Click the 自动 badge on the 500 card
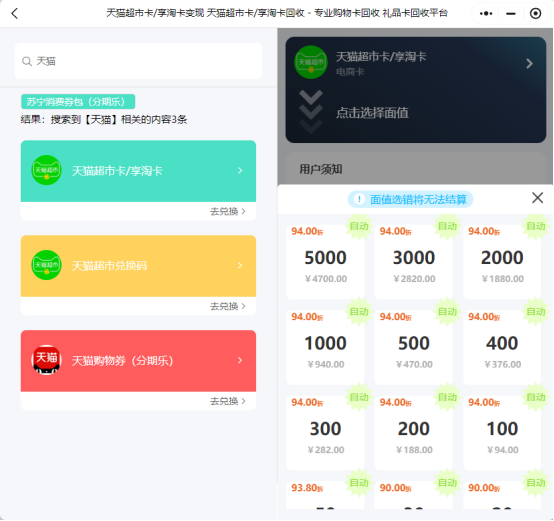 [447, 312]
